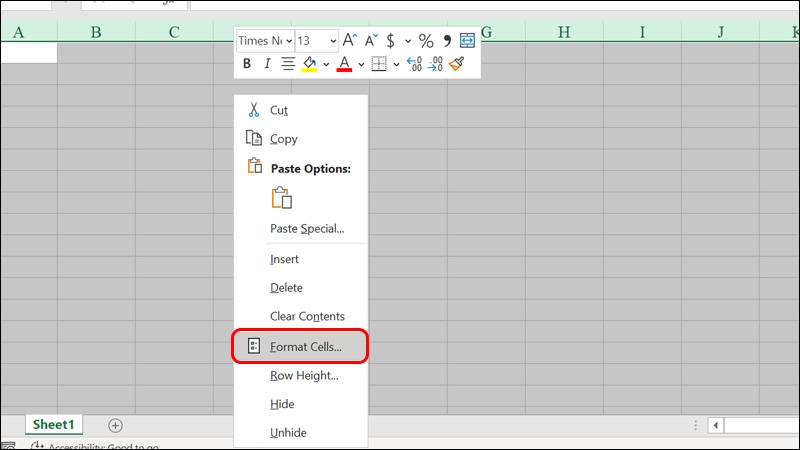Select column B header

96,32
